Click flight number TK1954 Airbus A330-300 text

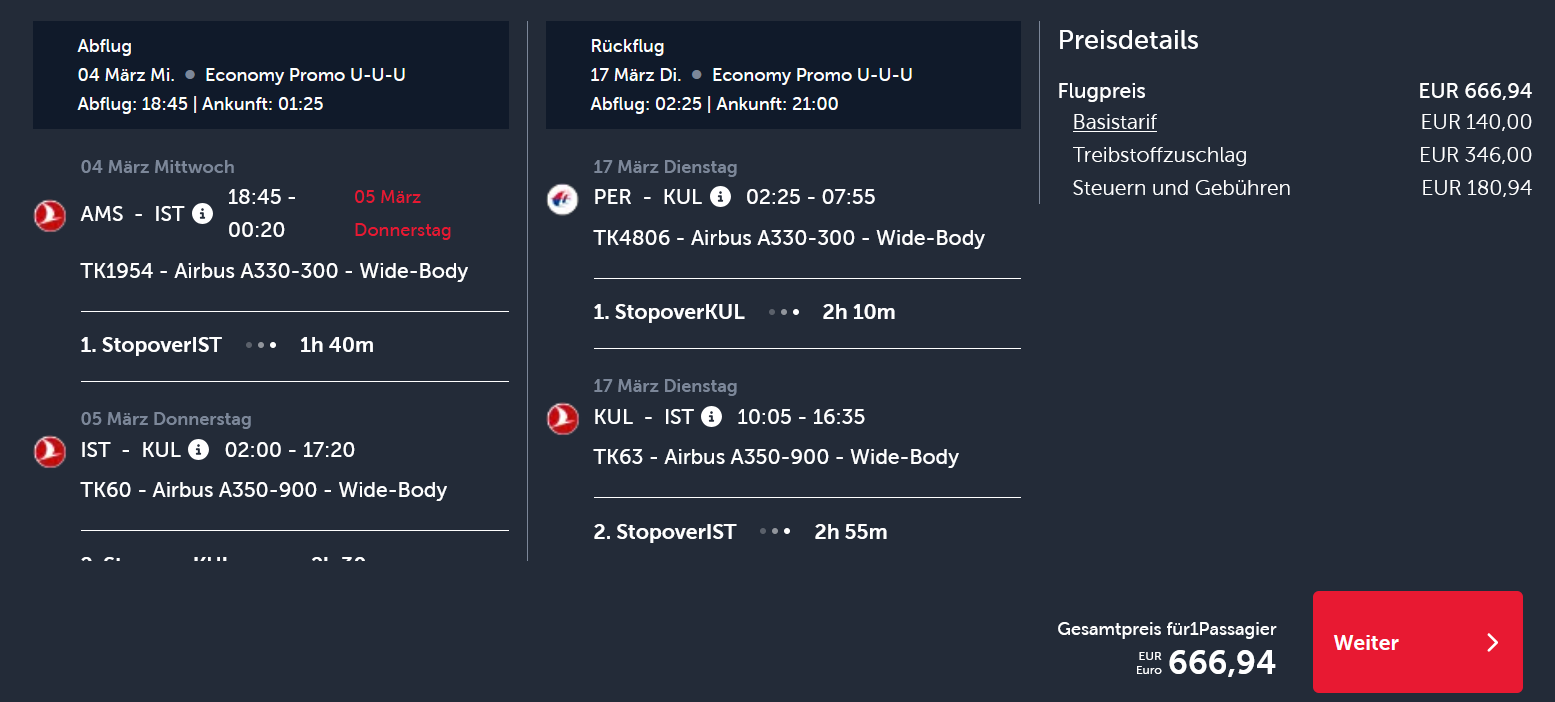click(x=274, y=271)
